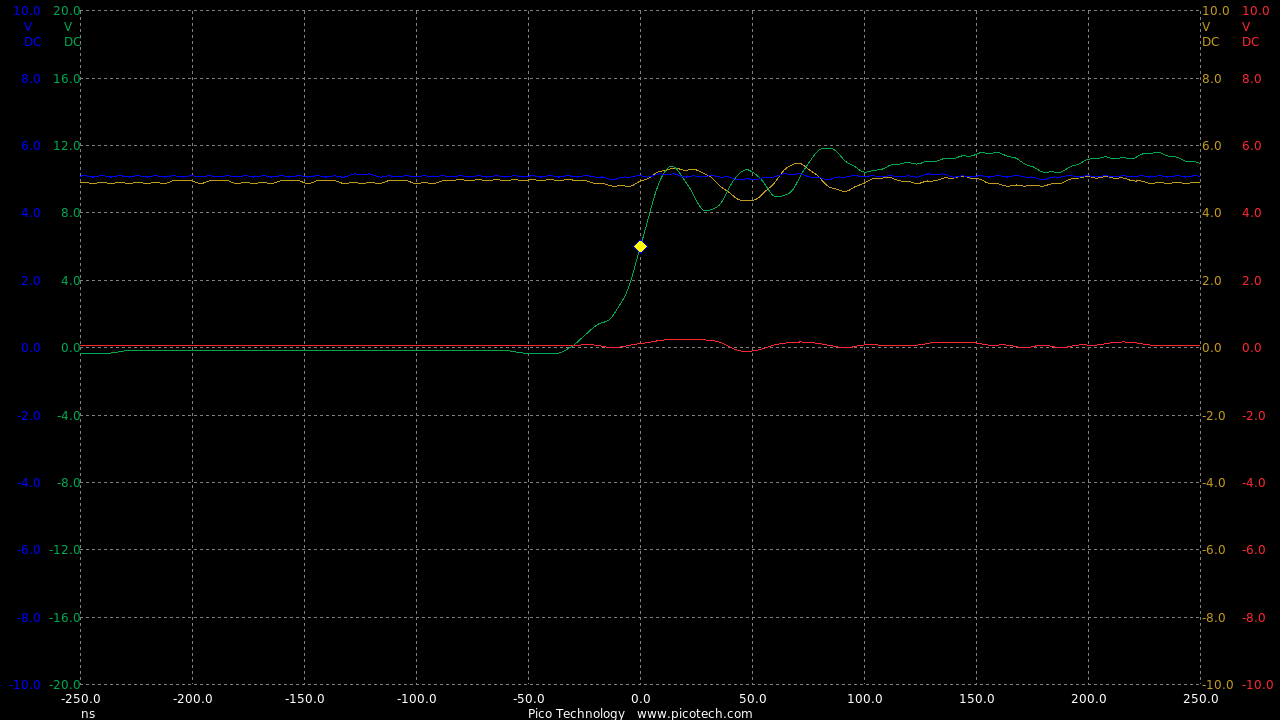Open the www.picotech.com link in footer

pos(694,713)
